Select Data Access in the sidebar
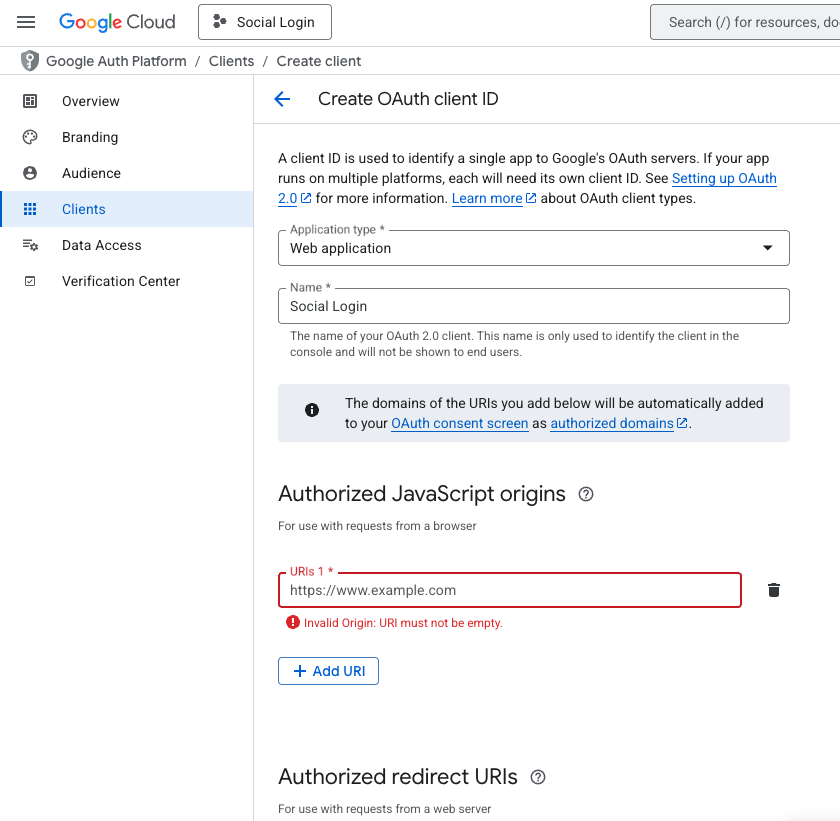Image resolution: width=840 pixels, height=821 pixels. point(101,245)
